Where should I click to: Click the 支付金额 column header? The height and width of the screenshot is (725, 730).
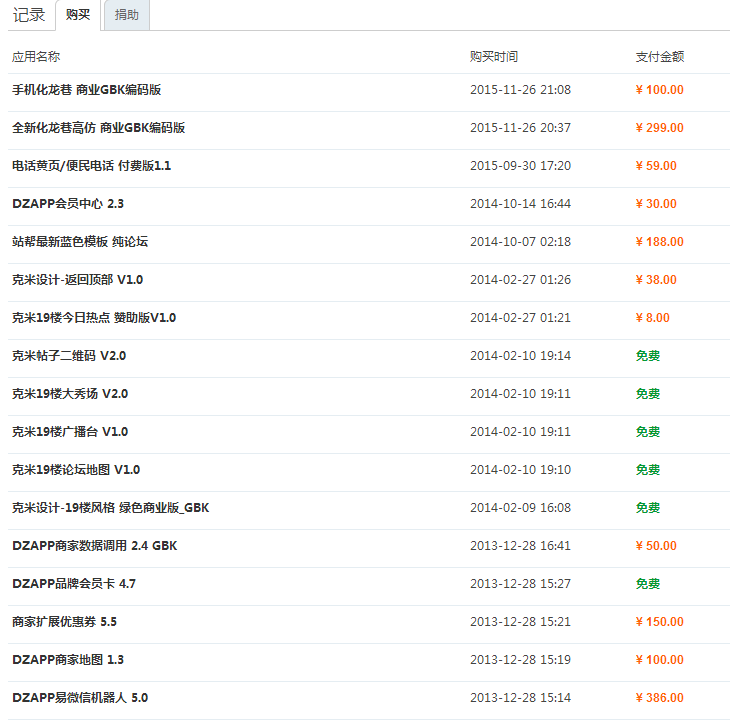(660, 57)
